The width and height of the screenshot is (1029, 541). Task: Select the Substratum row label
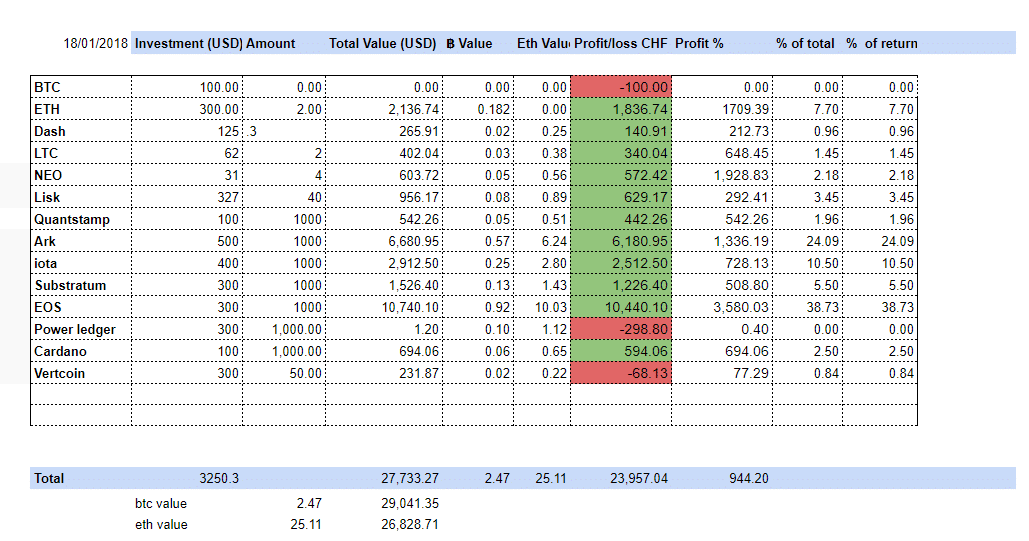coord(70,285)
